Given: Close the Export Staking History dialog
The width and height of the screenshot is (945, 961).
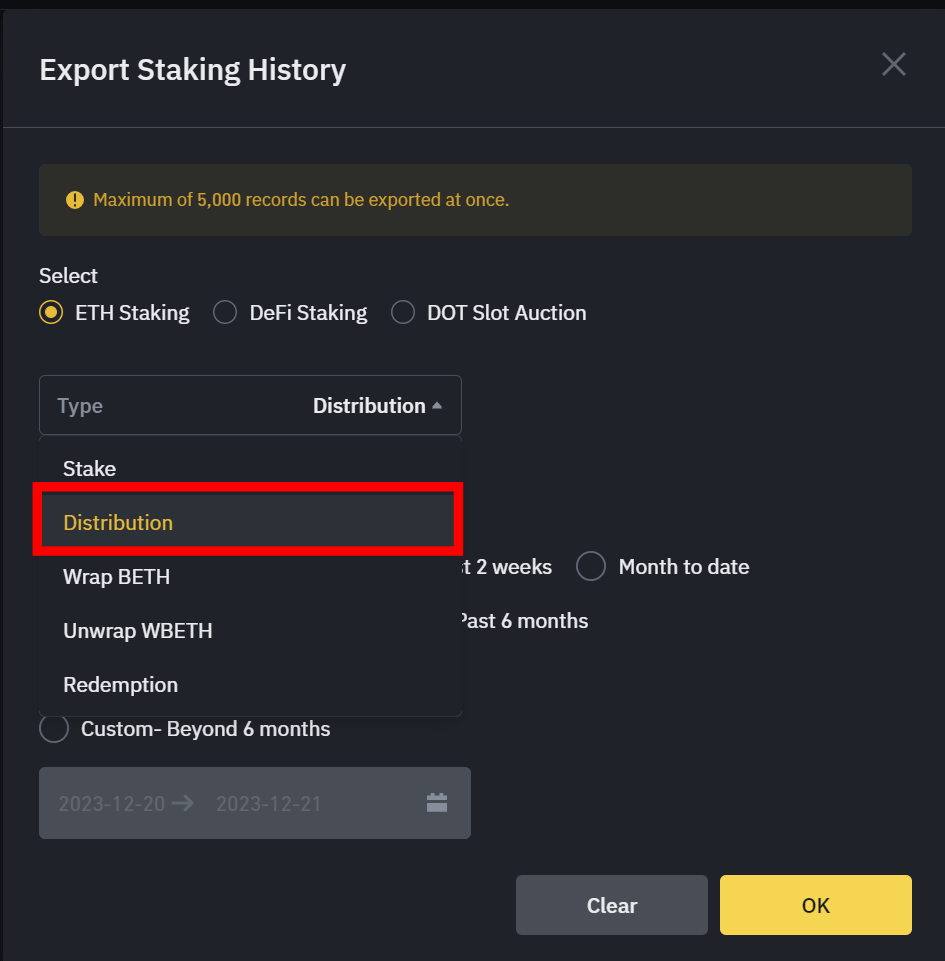Looking at the screenshot, I should [893, 65].
